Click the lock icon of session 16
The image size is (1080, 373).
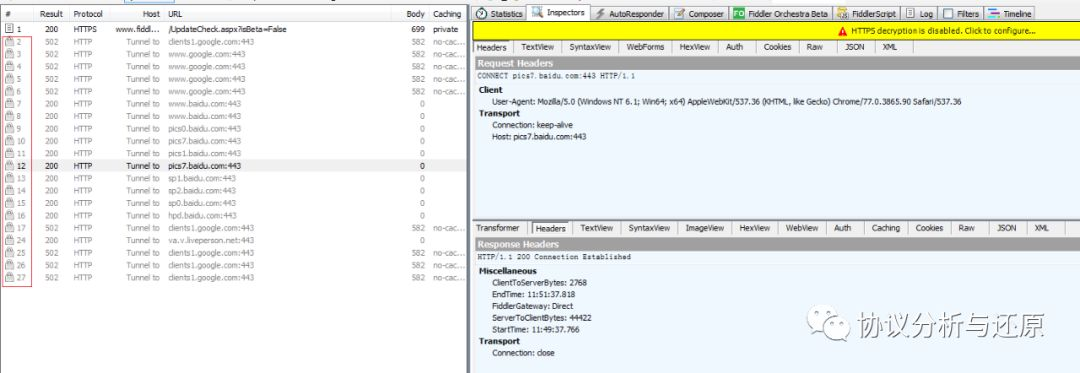9,215
